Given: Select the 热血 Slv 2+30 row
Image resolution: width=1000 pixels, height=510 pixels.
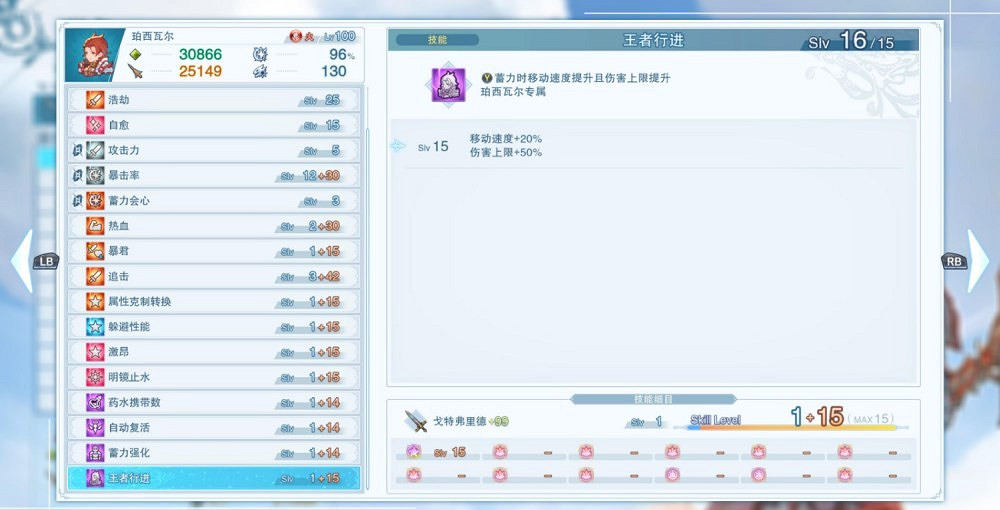Looking at the screenshot, I should tap(214, 226).
